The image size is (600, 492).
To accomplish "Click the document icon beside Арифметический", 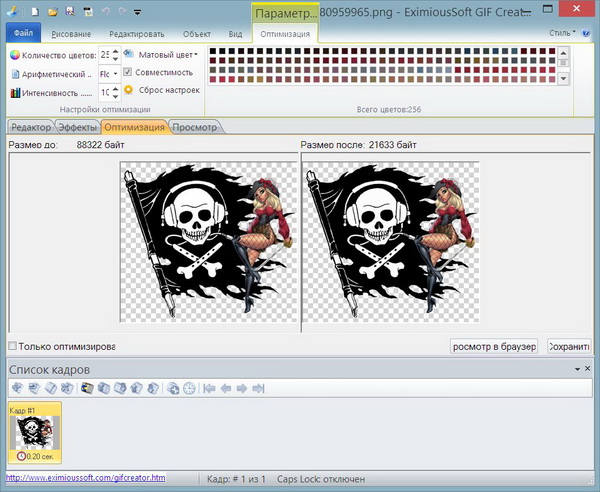I will click(x=15, y=74).
